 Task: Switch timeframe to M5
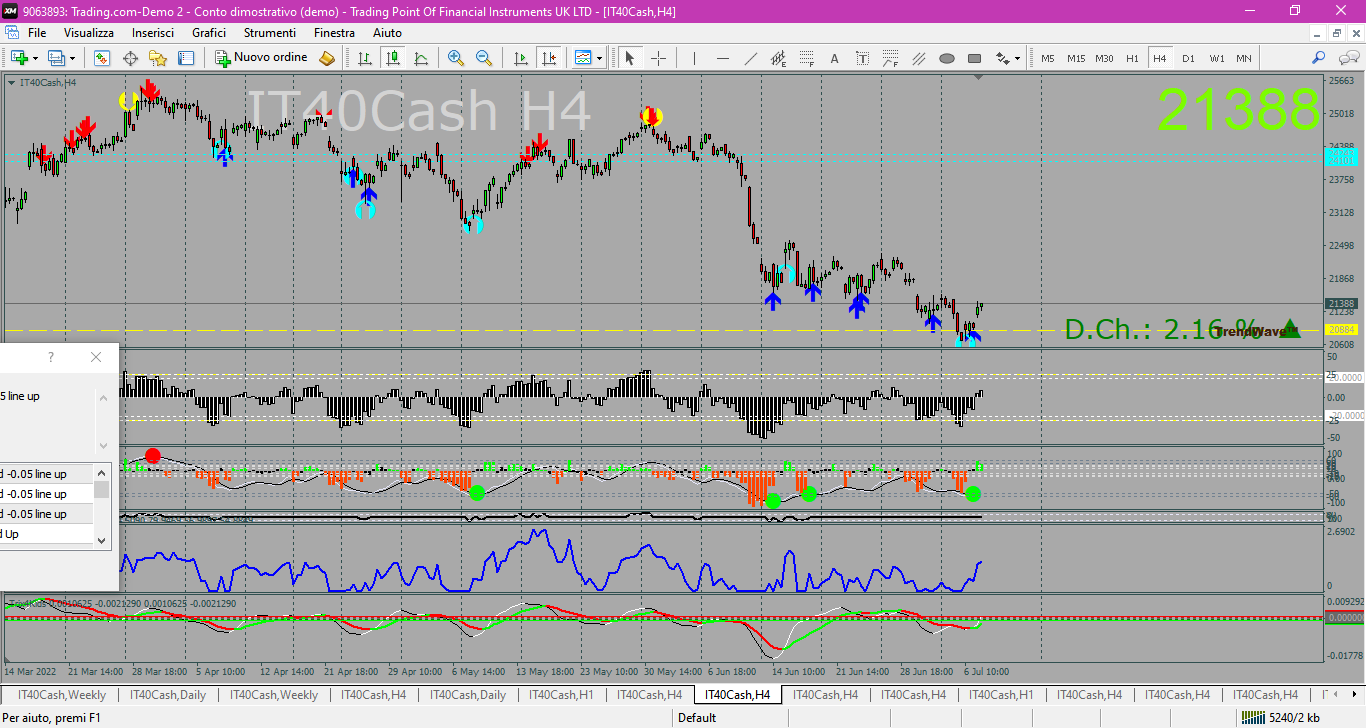pos(1048,58)
